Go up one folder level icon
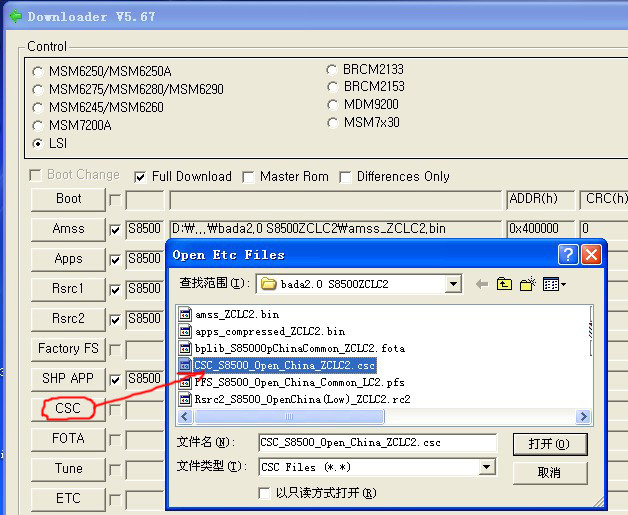 pyautogui.click(x=504, y=284)
